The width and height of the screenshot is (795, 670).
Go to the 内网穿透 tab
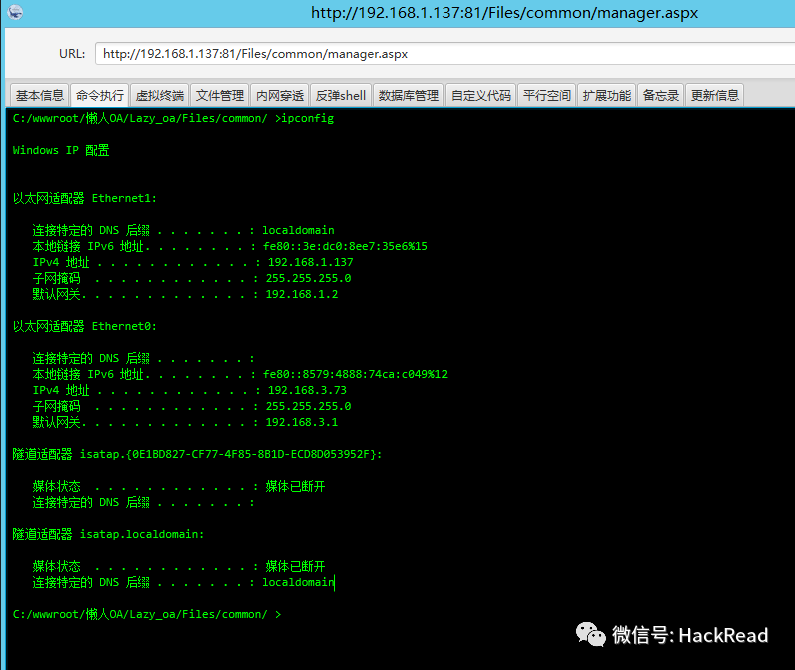[x=279, y=95]
